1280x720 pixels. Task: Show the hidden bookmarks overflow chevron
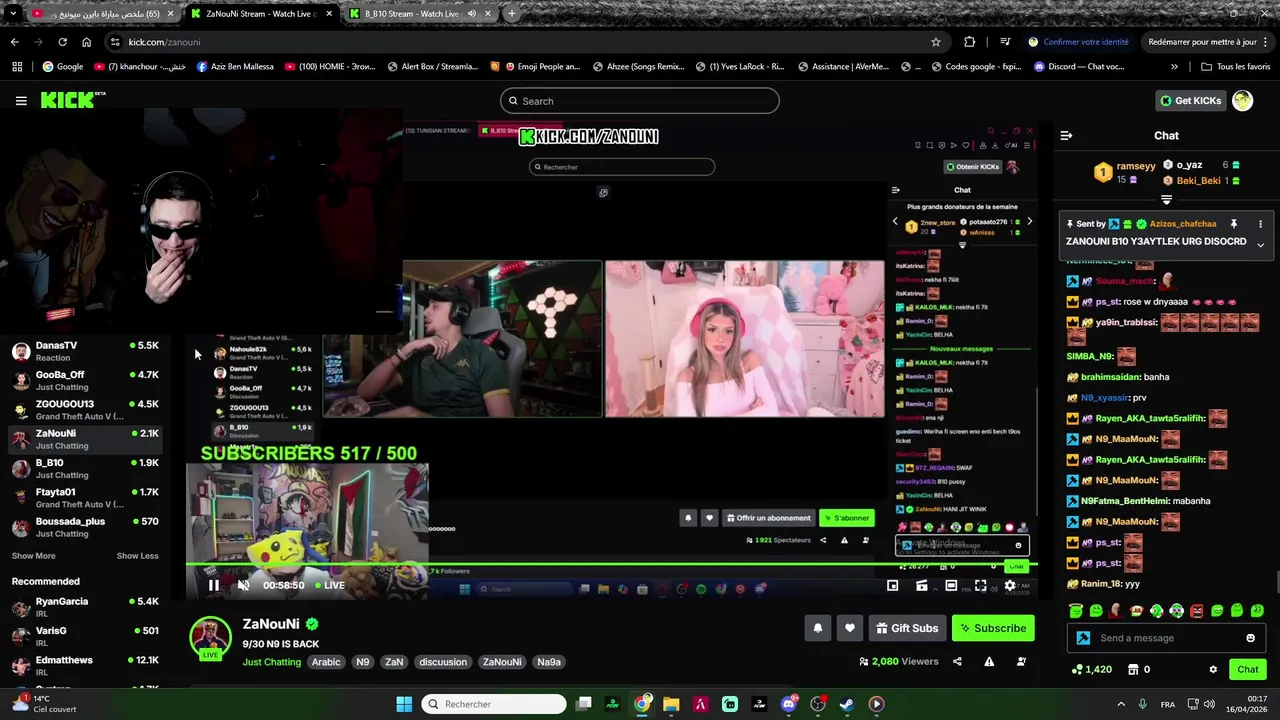point(1175,67)
